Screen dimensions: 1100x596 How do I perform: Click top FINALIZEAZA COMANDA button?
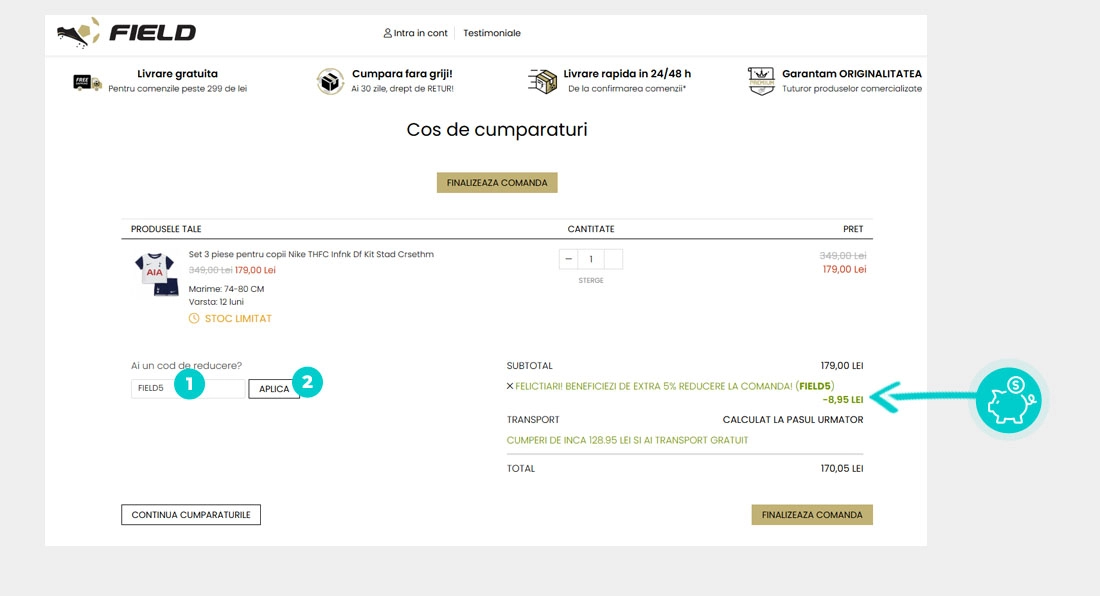tap(497, 182)
